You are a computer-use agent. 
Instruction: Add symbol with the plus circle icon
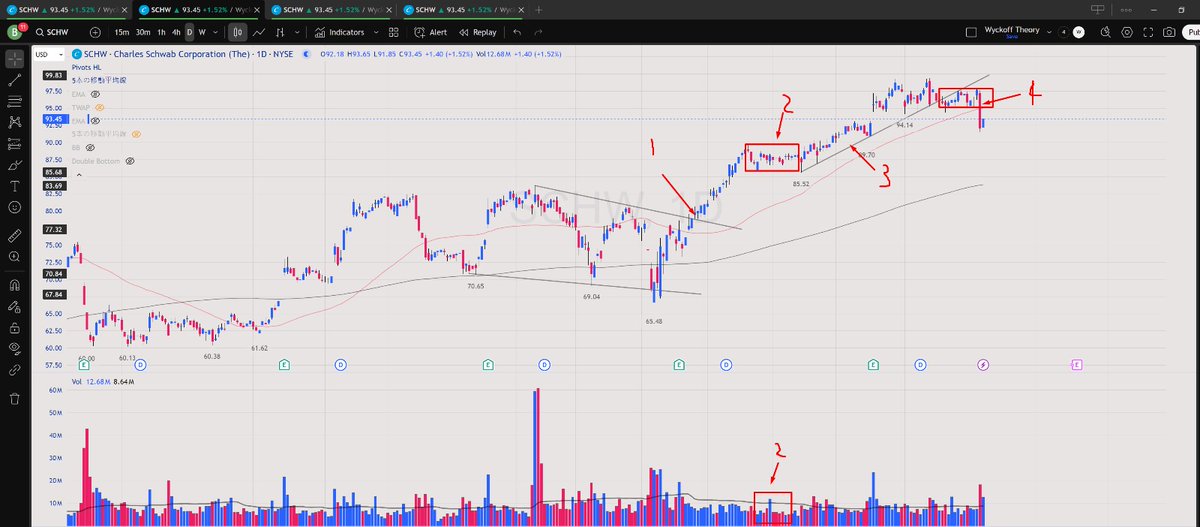click(95, 32)
